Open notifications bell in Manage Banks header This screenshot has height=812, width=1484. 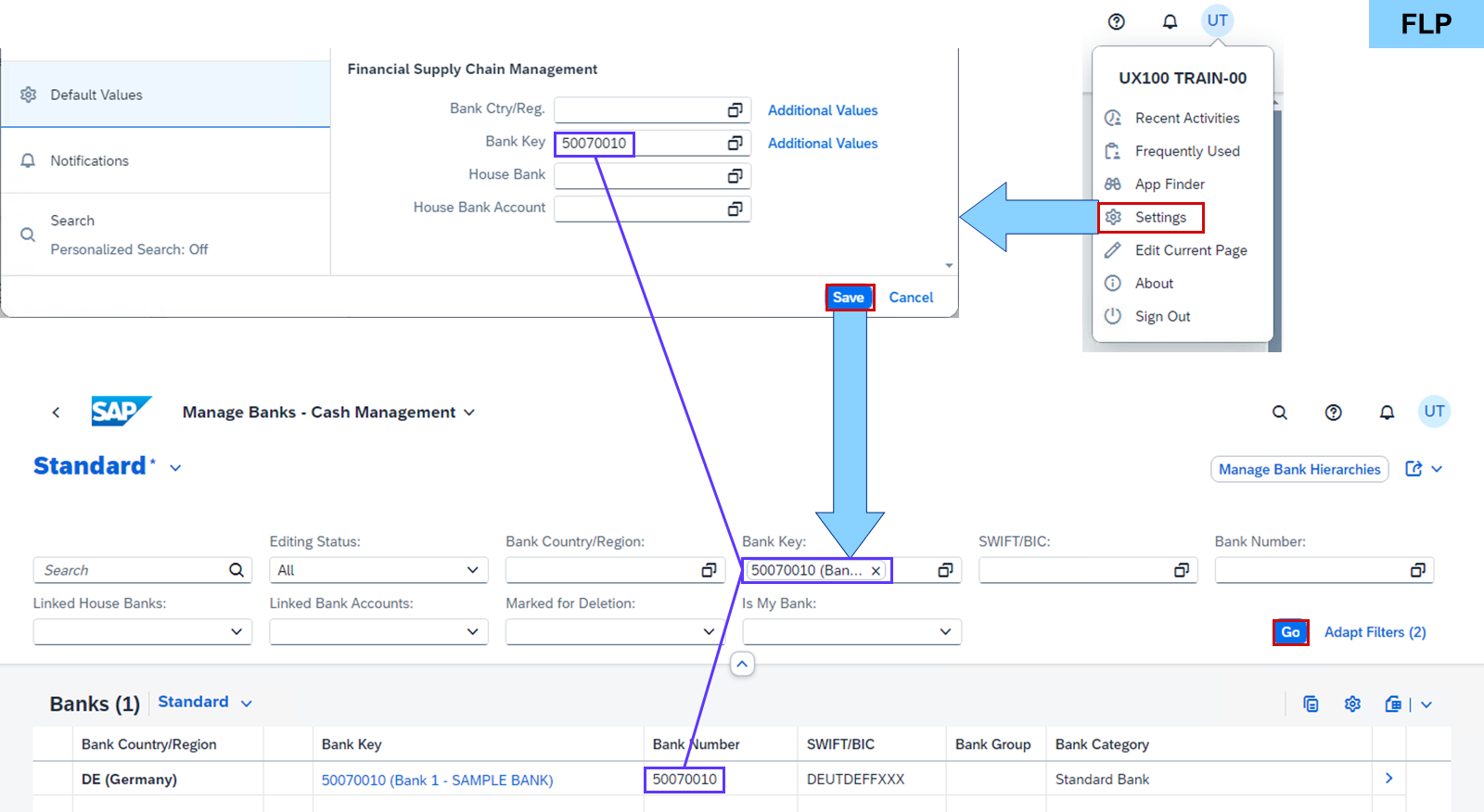(1387, 412)
